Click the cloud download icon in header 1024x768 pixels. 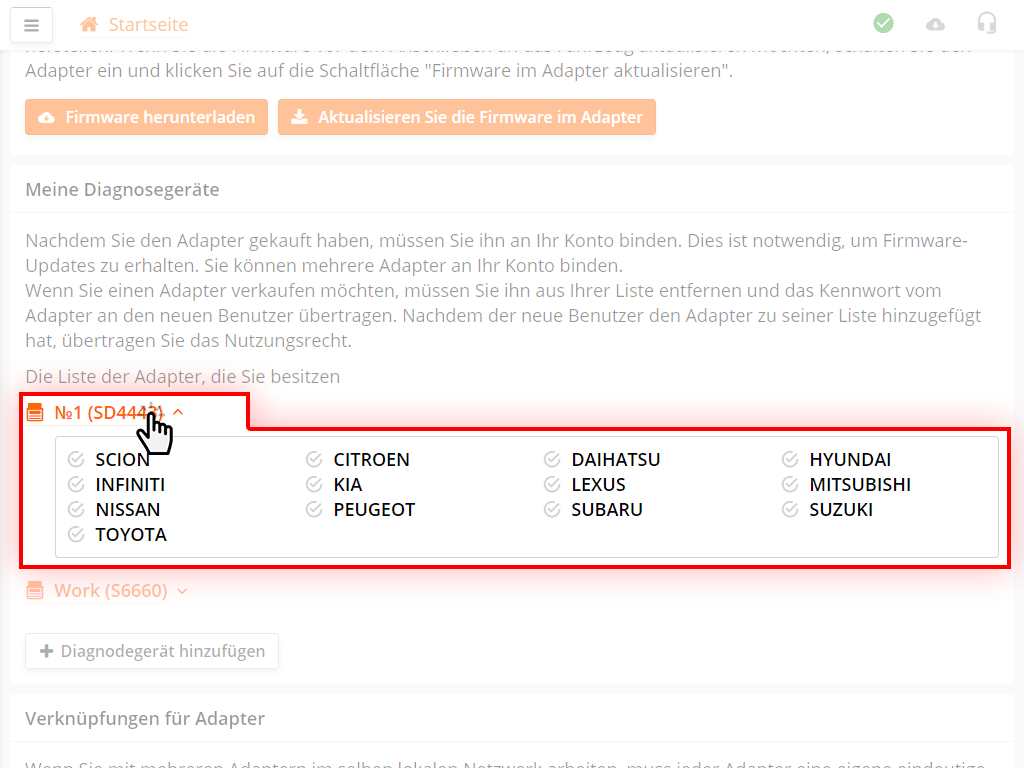(x=935, y=24)
